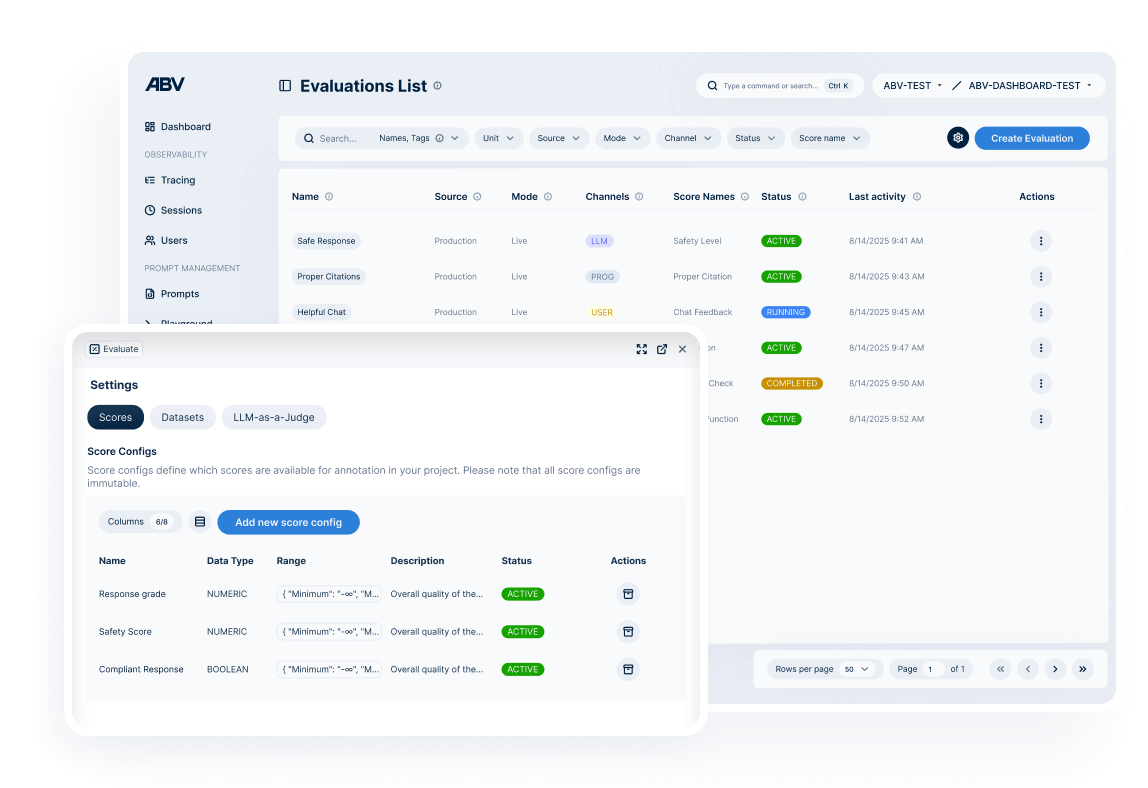Click the row density icon next to Columns
The image size is (1148, 788).
click(199, 521)
